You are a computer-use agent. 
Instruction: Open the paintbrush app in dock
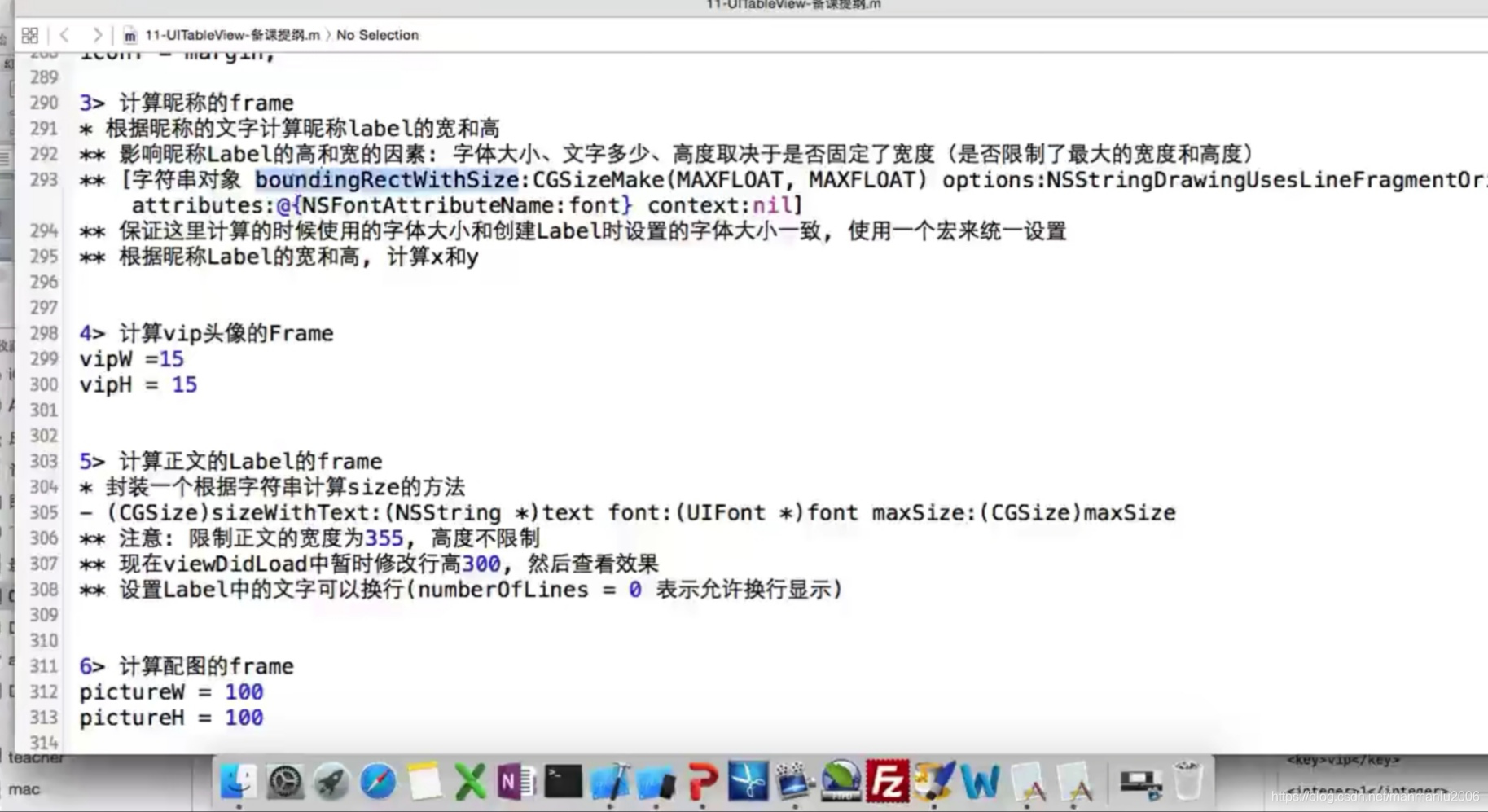pos(933,782)
